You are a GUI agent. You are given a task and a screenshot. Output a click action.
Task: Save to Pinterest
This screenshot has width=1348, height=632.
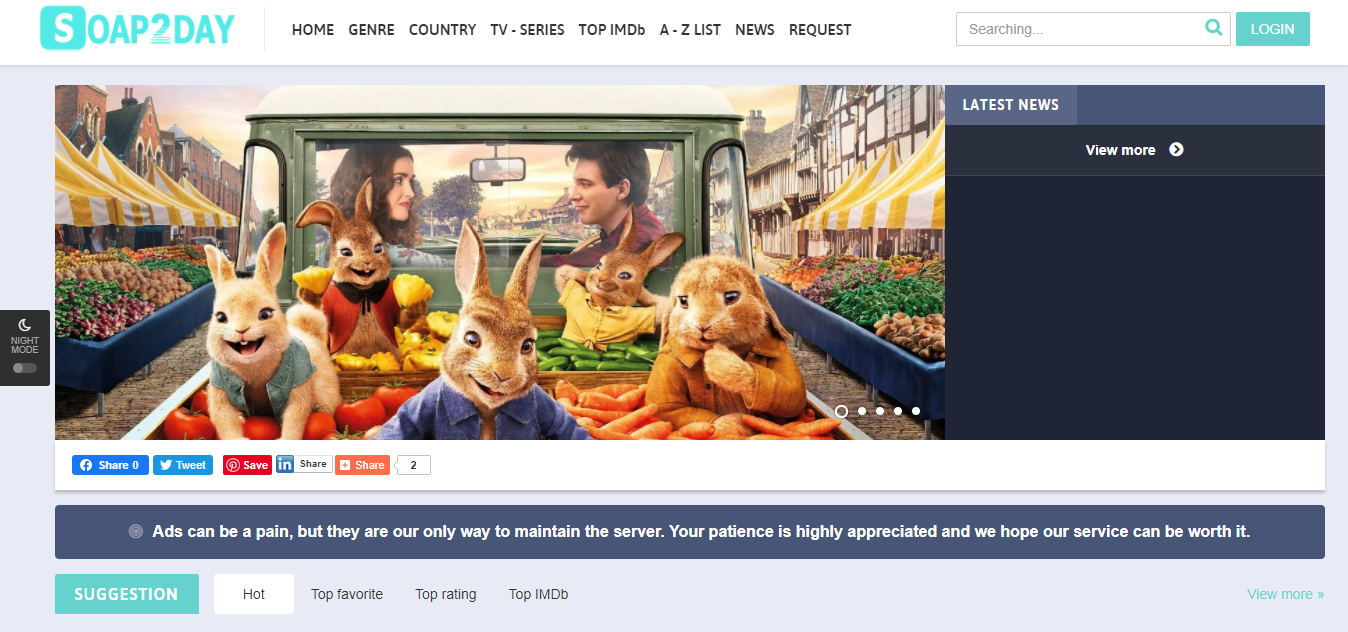pos(247,465)
